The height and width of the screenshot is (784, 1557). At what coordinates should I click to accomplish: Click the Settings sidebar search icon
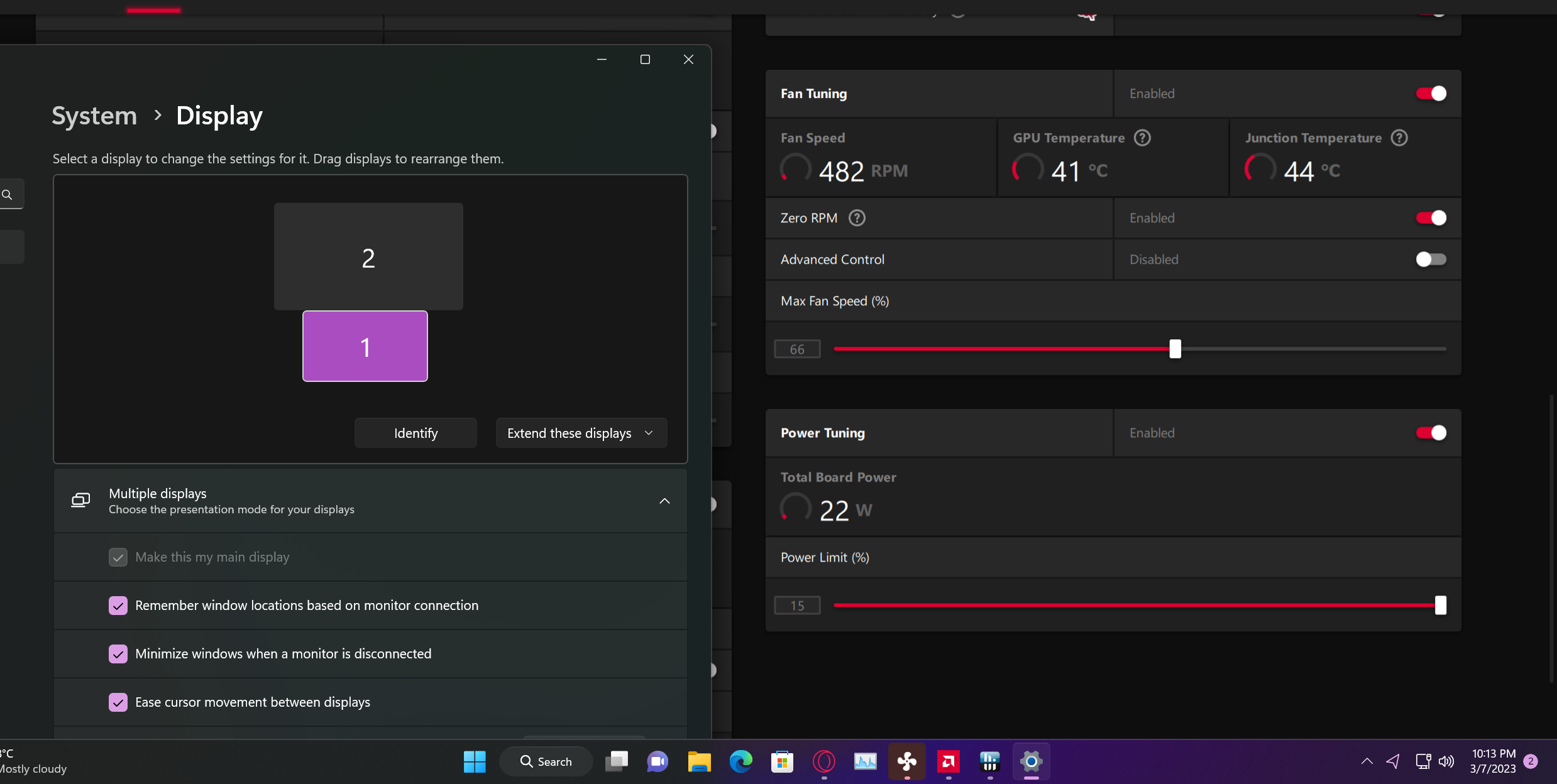click(7, 195)
